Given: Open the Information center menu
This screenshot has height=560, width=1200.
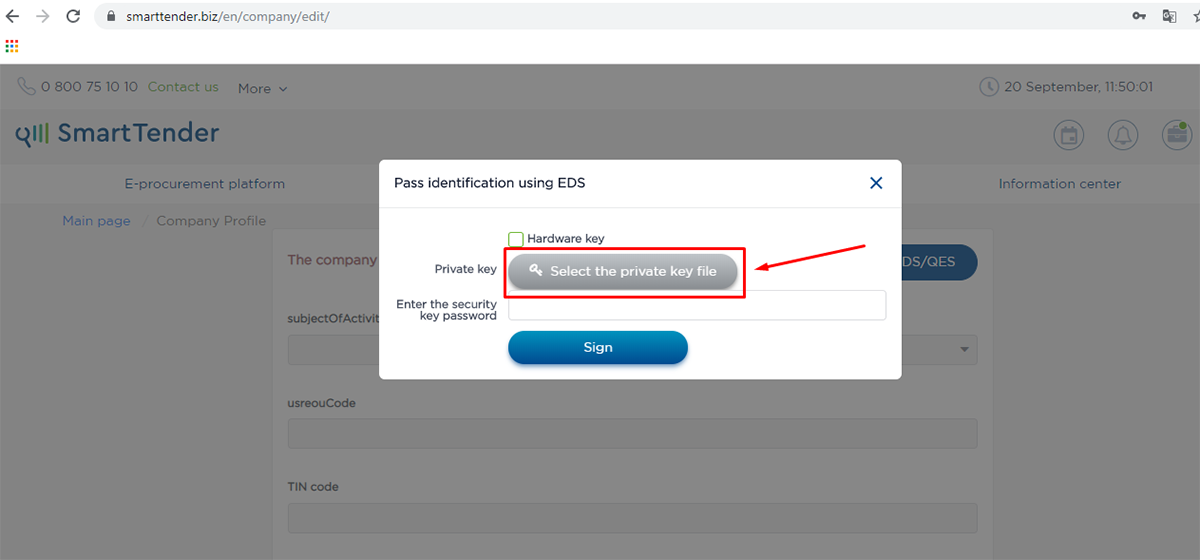Looking at the screenshot, I should click(1059, 184).
